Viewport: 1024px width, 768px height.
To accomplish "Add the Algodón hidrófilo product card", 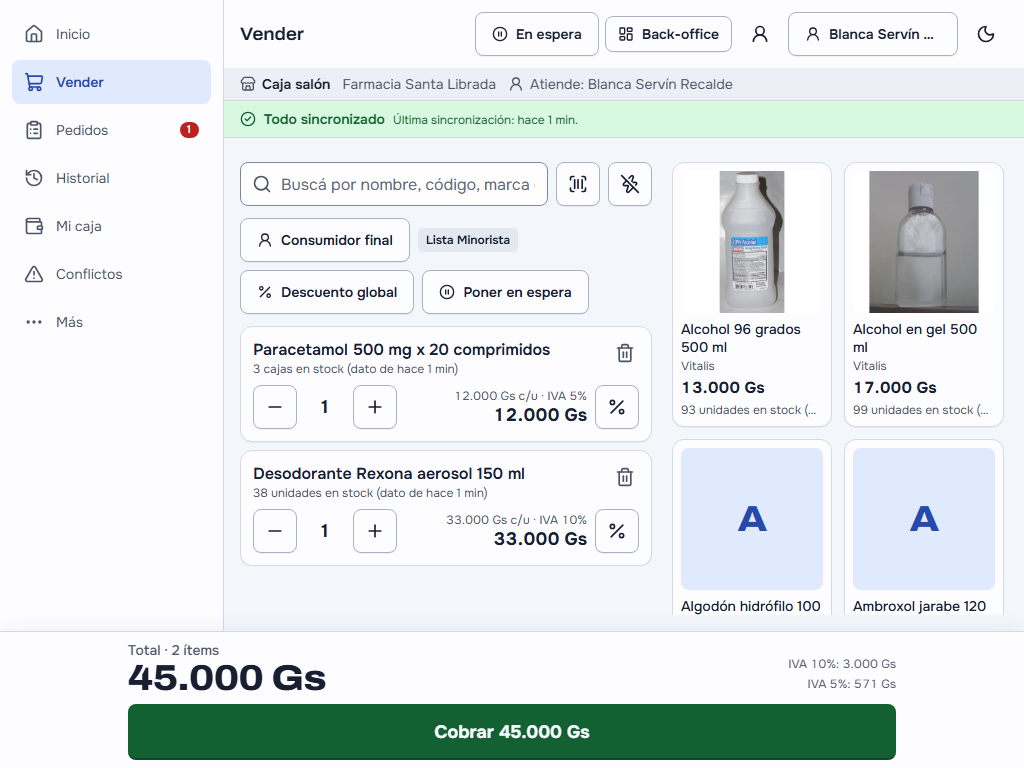I will tap(752, 528).
